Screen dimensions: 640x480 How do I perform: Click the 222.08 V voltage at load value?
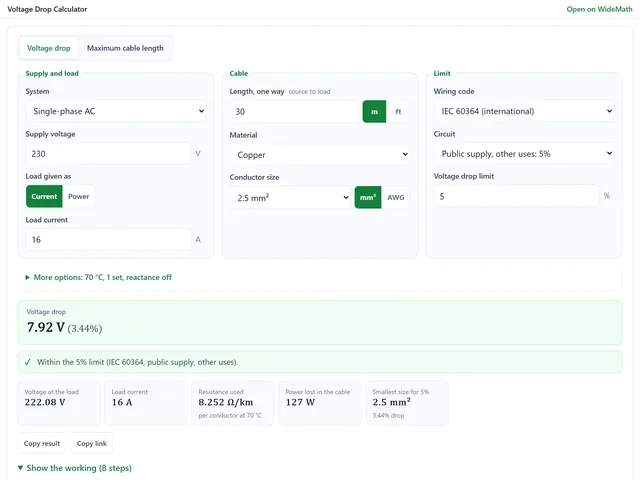coord(45,402)
